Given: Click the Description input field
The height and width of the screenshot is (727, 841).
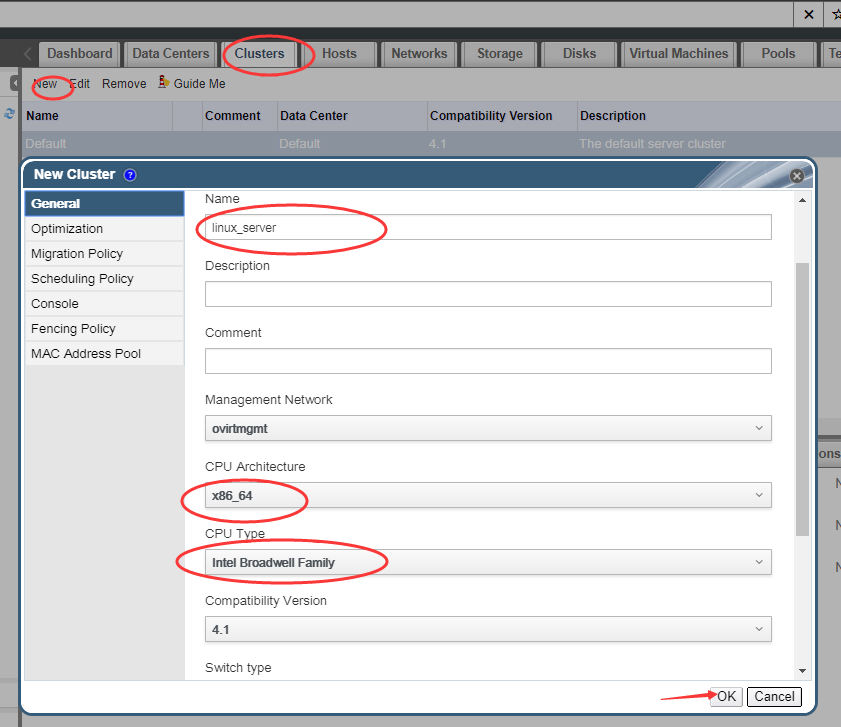Looking at the screenshot, I should point(488,294).
